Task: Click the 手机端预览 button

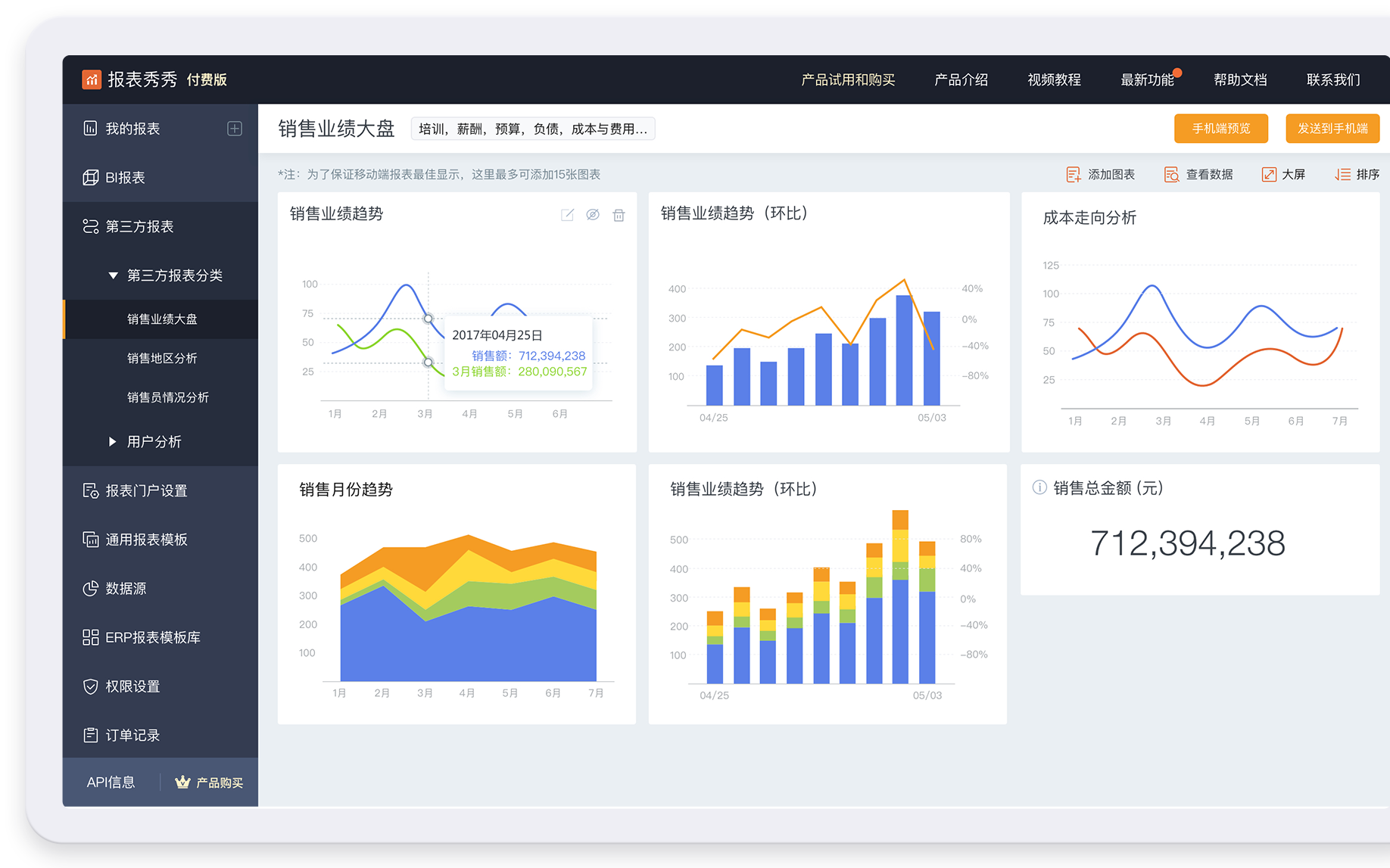Action: pyautogui.click(x=1220, y=129)
